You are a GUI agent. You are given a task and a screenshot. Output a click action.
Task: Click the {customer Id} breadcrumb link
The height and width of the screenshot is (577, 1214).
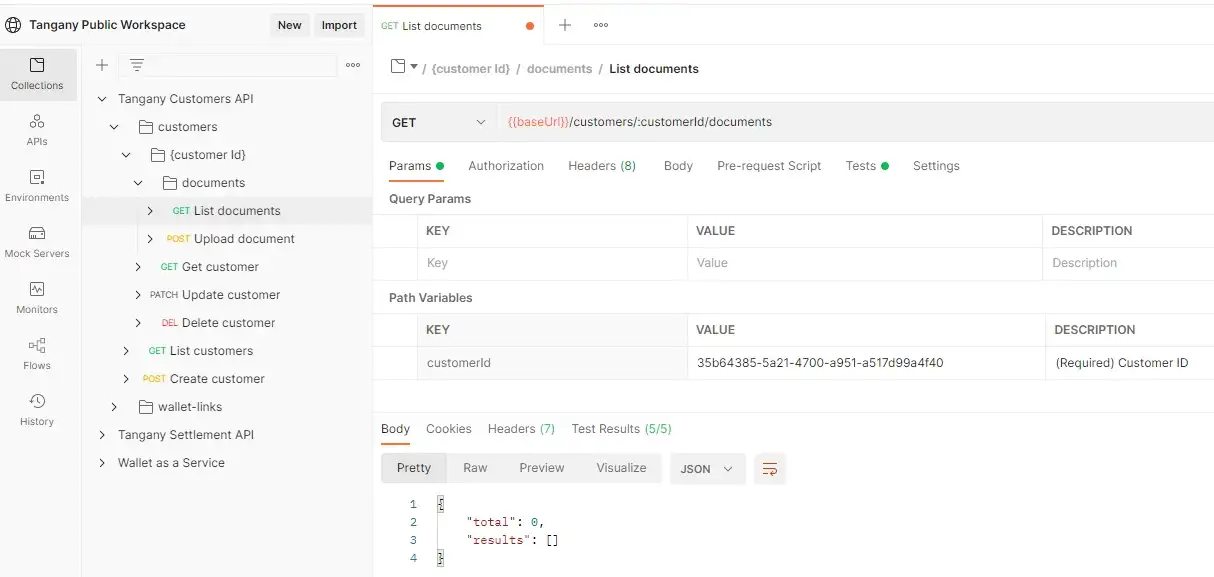[472, 69]
